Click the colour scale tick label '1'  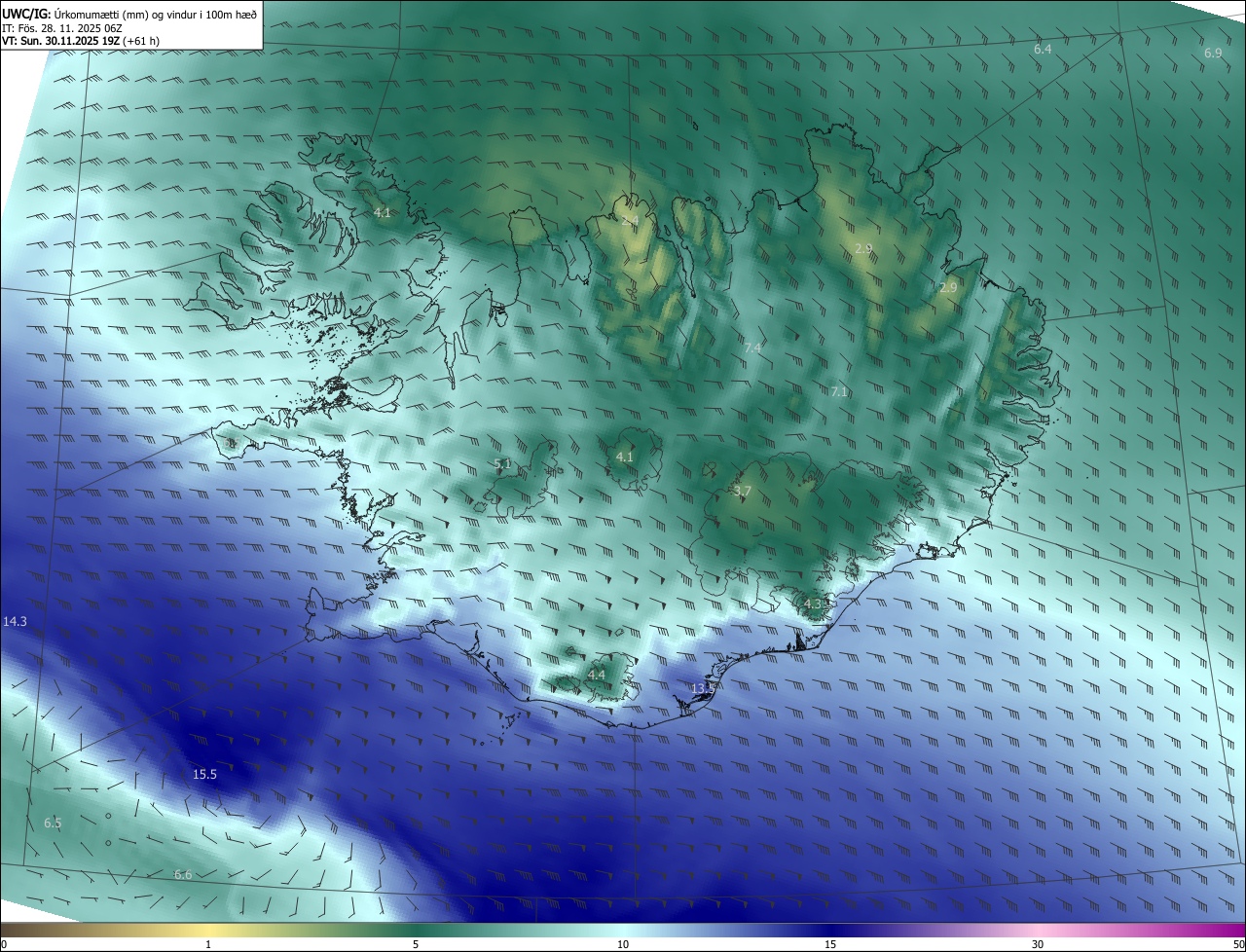[208, 944]
